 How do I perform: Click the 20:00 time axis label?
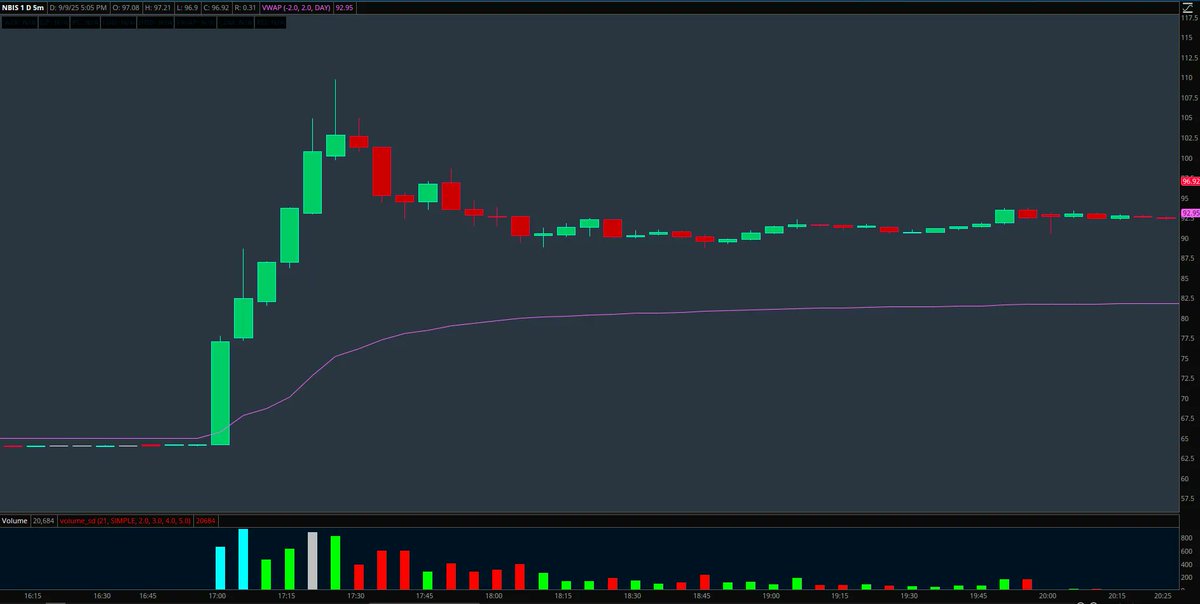[1047, 596]
